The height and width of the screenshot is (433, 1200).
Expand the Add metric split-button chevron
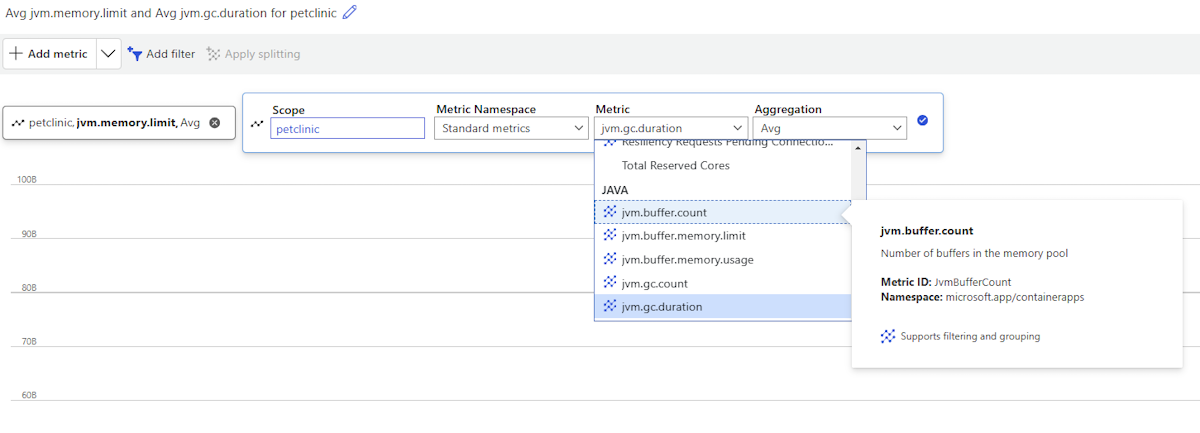tap(109, 54)
